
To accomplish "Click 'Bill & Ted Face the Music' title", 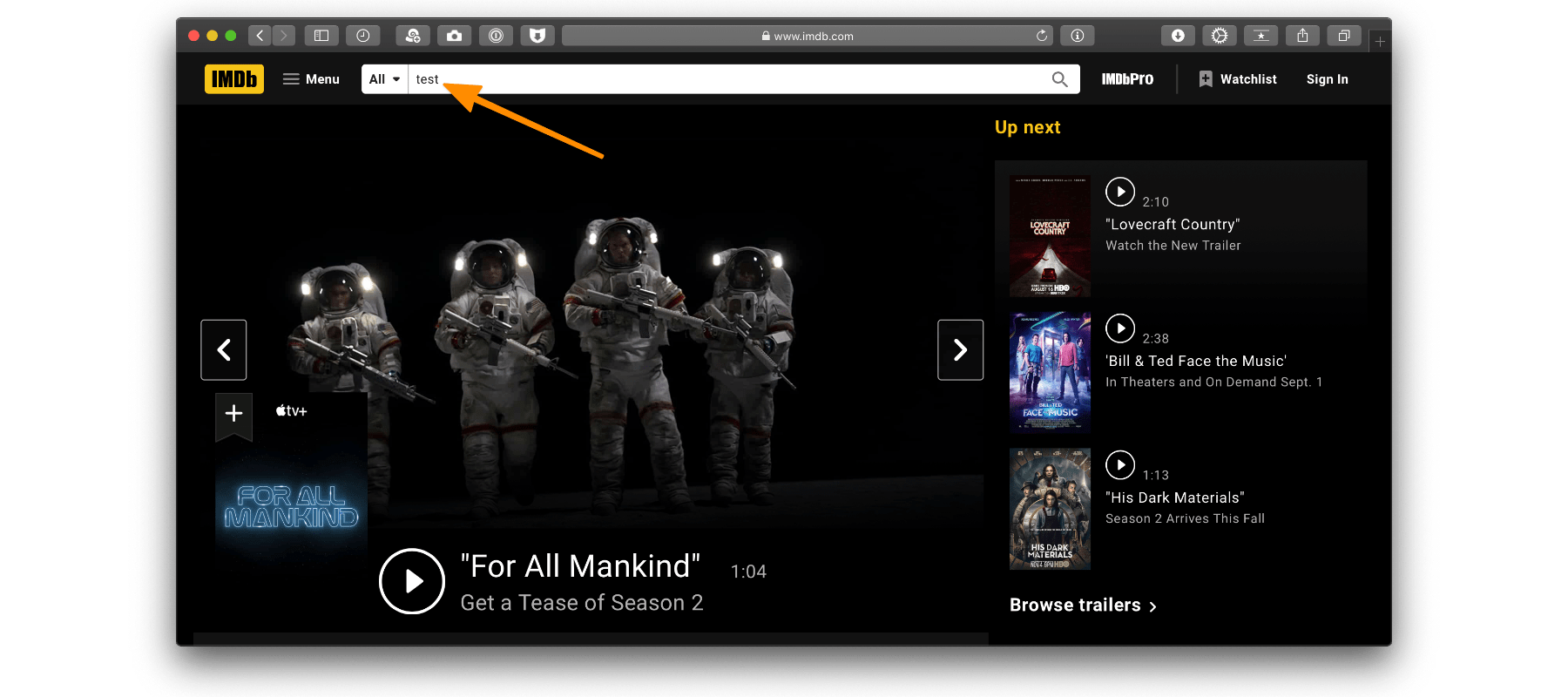I will tap(1196, 362).
